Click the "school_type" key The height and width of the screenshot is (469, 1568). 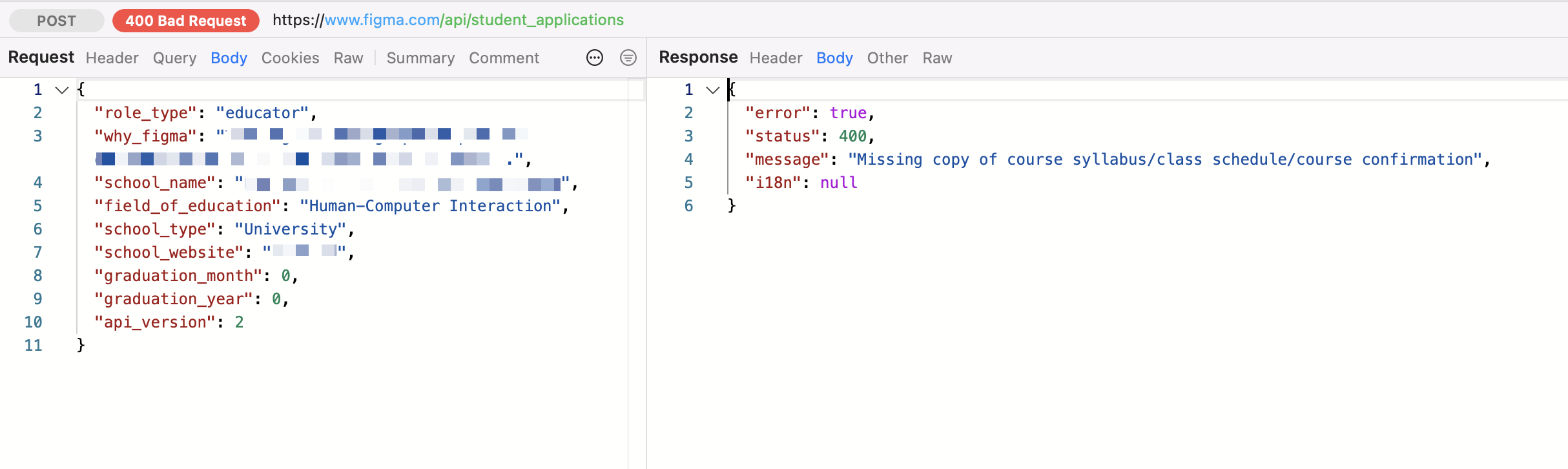point(155,229)
